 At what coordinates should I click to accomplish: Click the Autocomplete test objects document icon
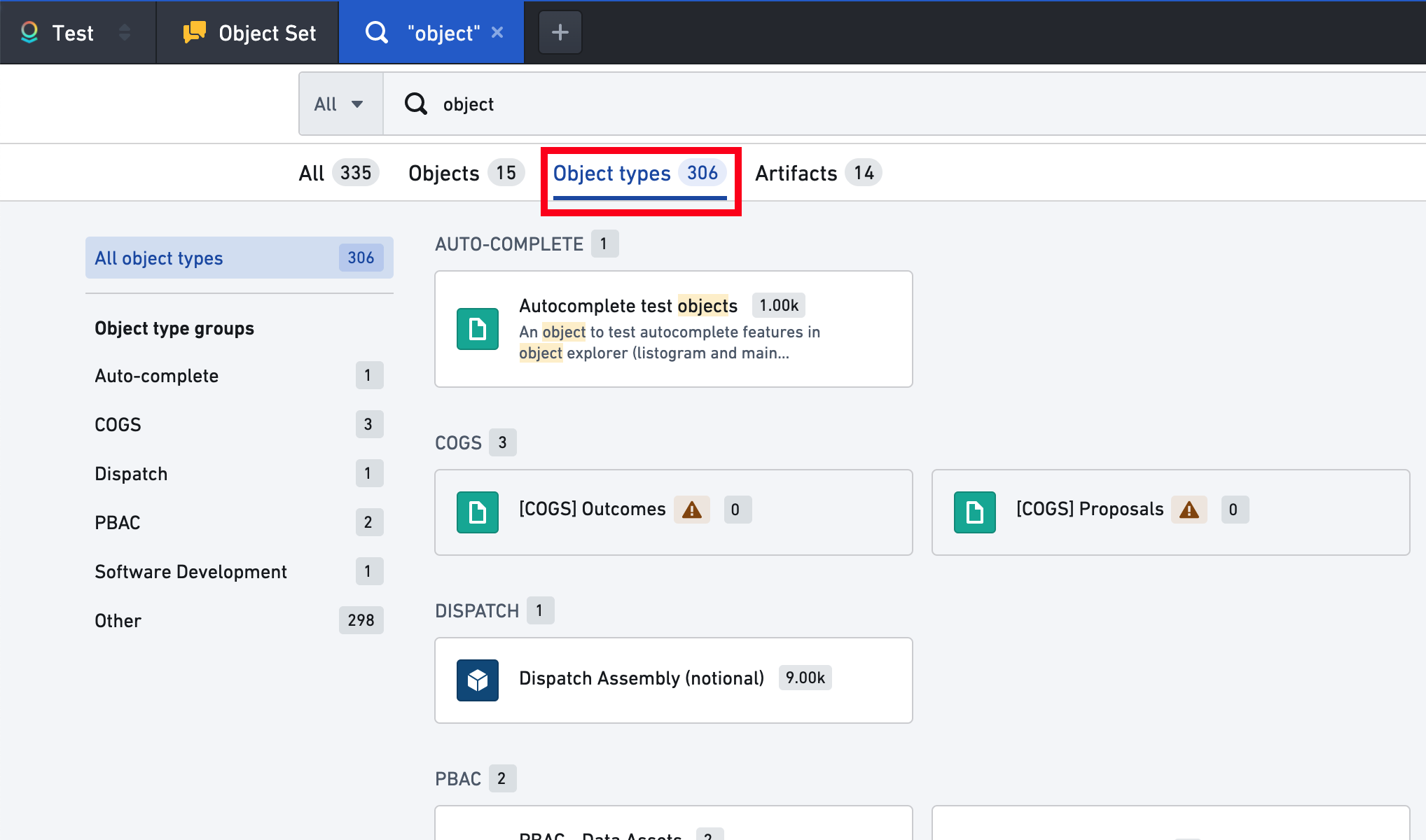[x=478, y=329]
